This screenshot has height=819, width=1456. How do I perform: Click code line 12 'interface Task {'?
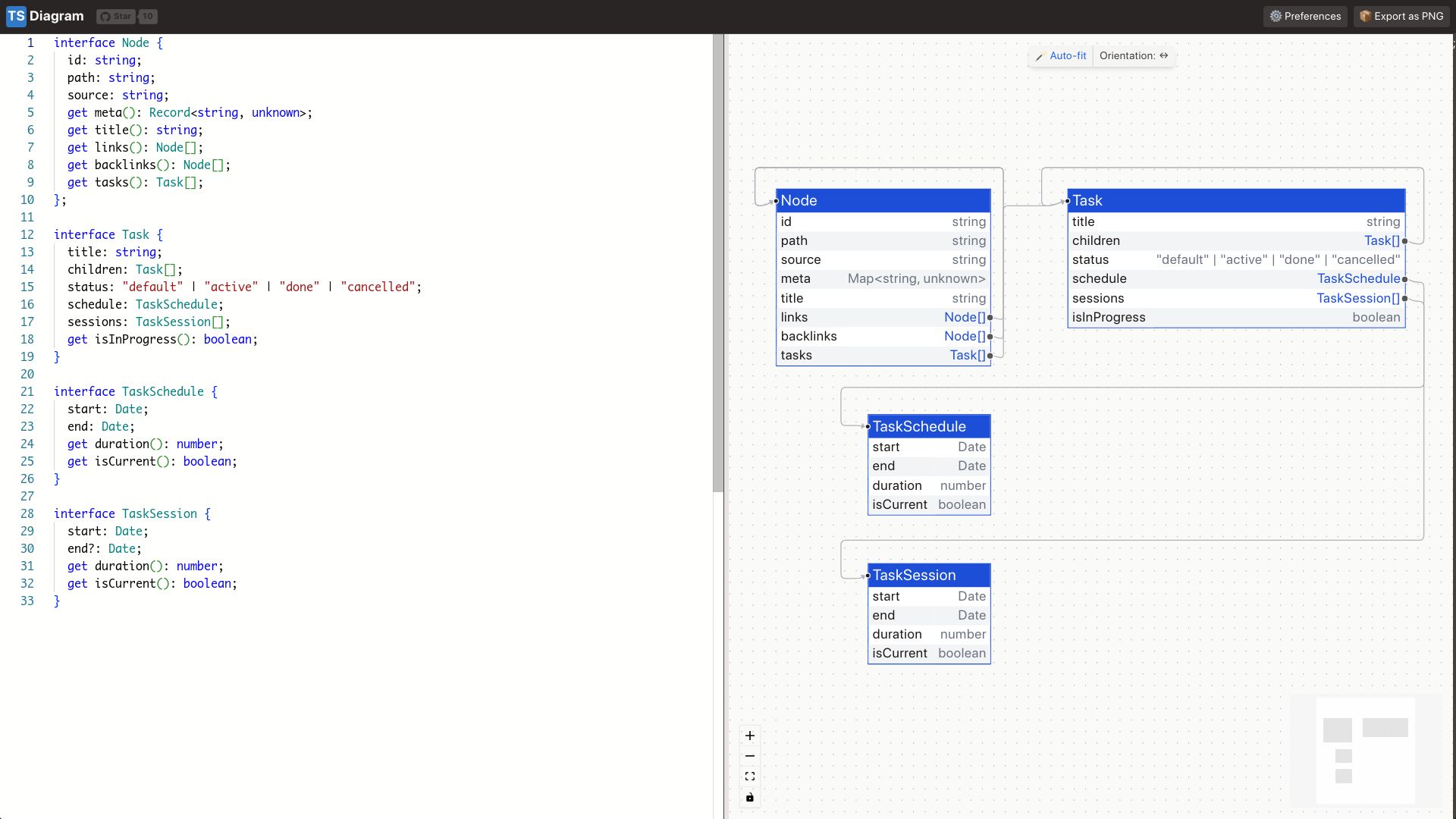click(x=108, y=234)
